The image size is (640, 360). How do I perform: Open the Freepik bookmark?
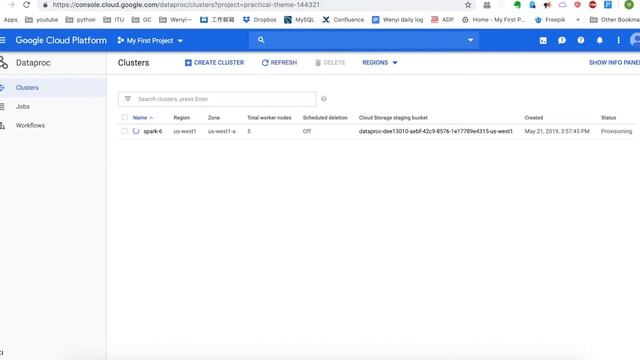550,20
